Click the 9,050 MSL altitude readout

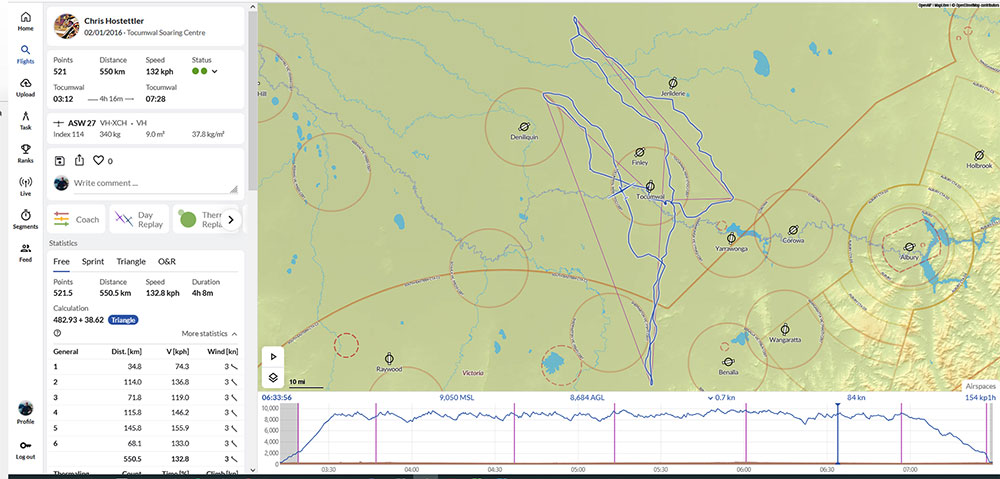coord(457,397)
